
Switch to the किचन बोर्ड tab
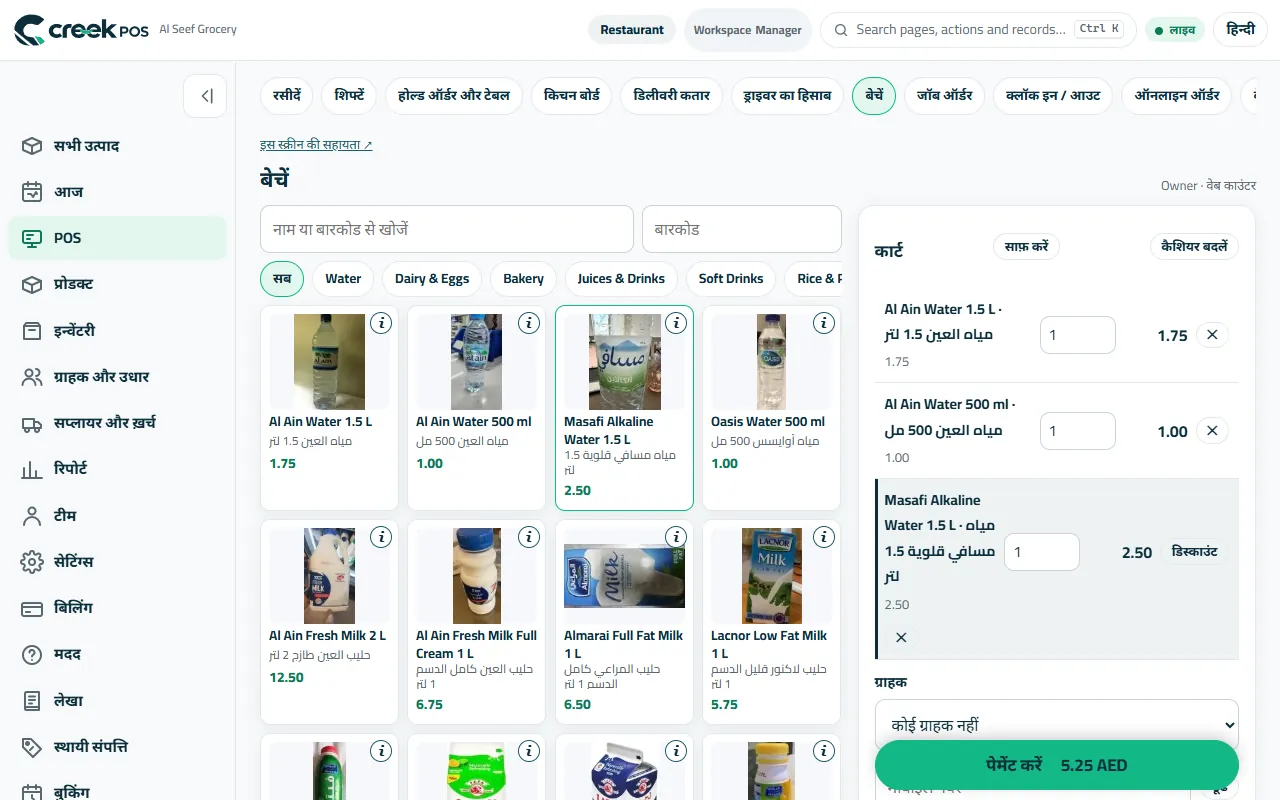click(572, 96)
